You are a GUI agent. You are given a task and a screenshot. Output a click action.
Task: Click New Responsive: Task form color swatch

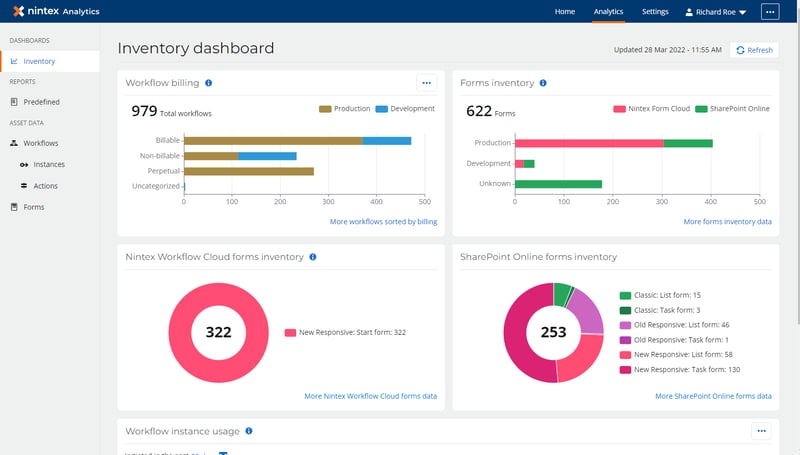(x=625, y=369)
